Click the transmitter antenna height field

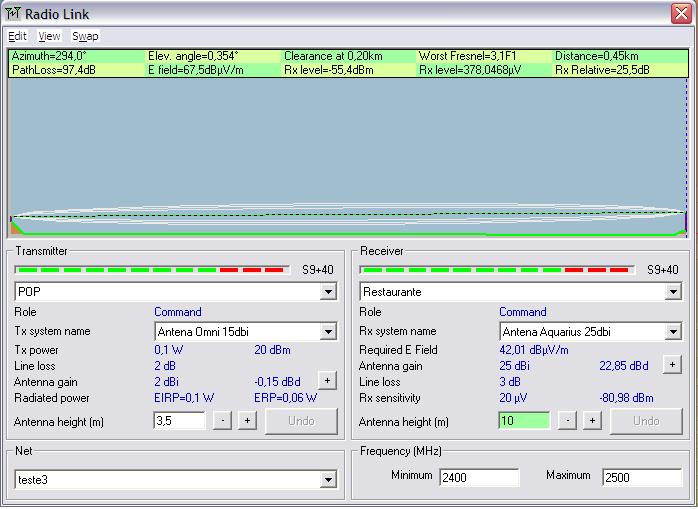(x=179, y=421)
